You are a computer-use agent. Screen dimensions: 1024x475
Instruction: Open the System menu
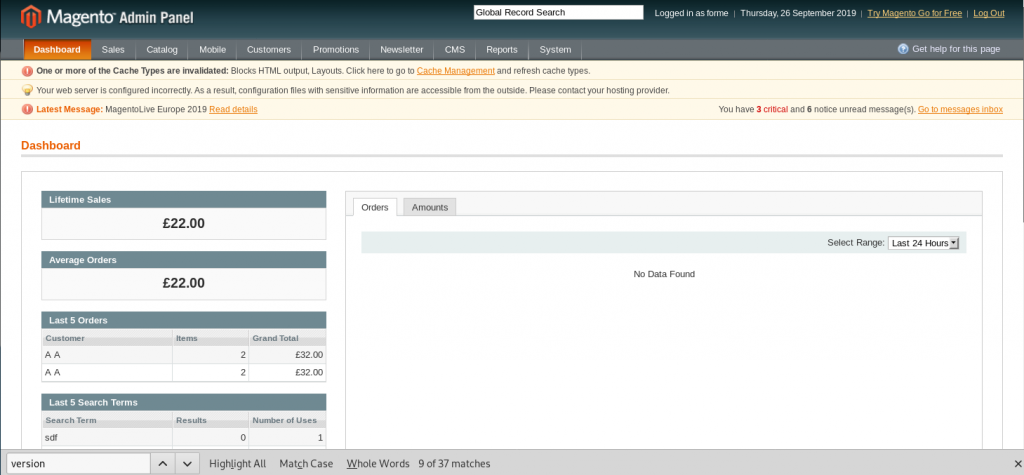[555, 50]
